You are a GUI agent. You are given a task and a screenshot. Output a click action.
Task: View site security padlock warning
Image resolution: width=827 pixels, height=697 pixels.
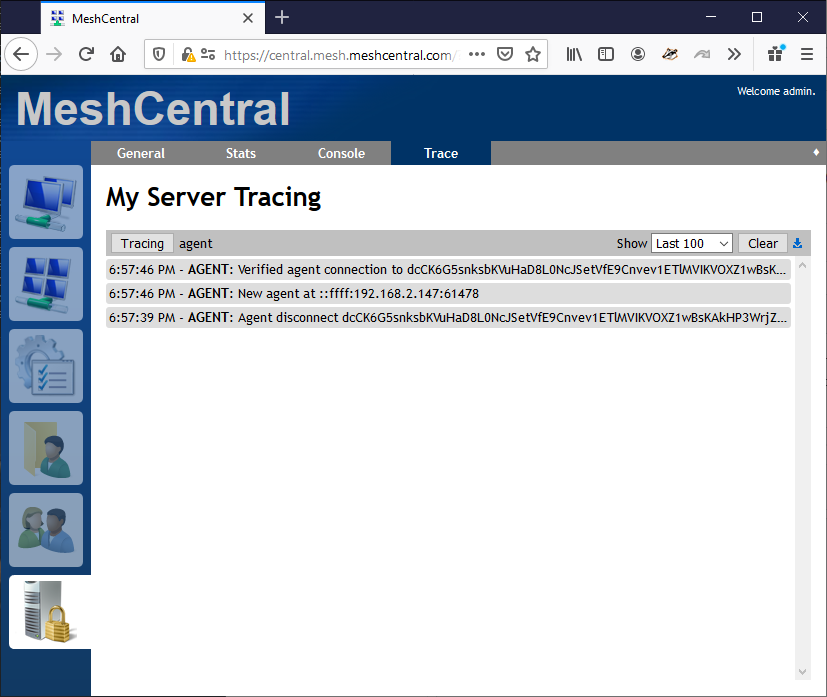pyautogui.click(x=188, y=54)
